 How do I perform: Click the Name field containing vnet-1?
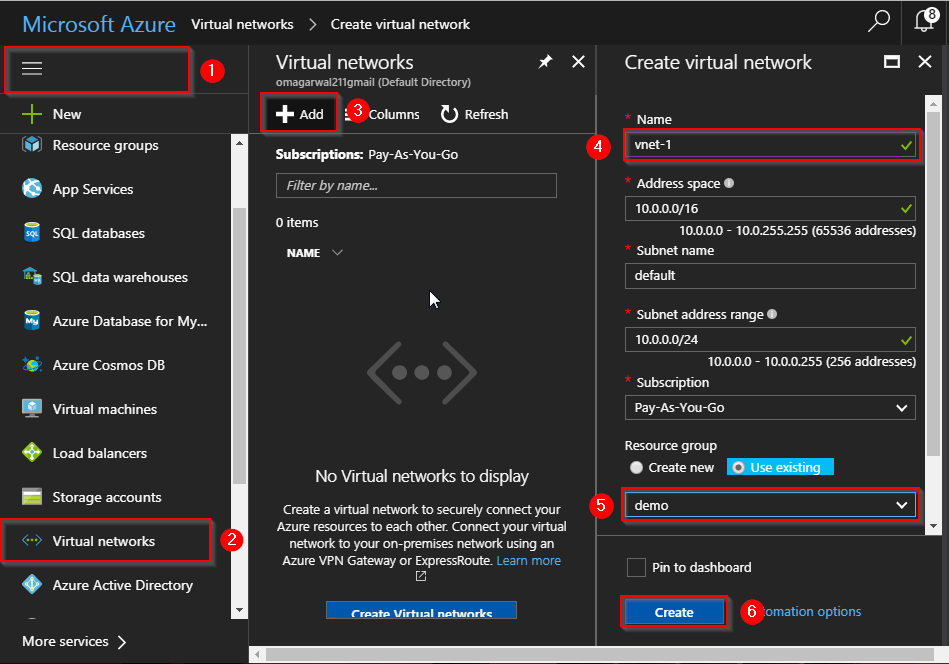pos(770,145)
